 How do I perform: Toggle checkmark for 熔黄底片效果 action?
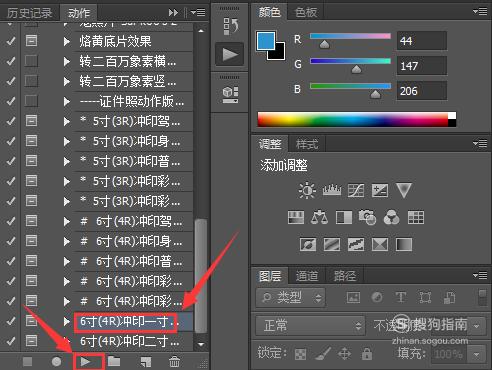pos(11,41)
